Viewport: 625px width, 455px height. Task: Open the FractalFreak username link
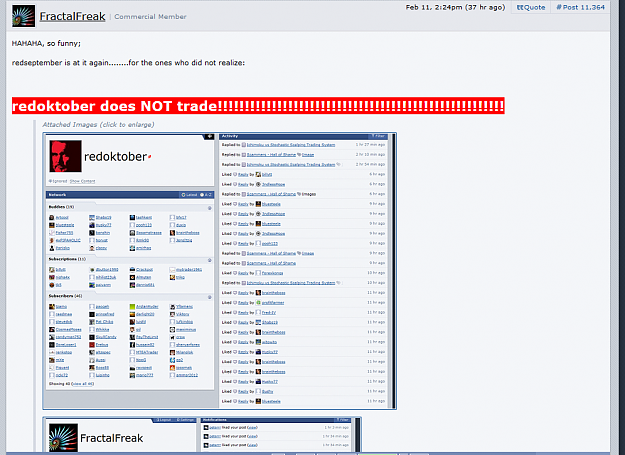[73, 16]
